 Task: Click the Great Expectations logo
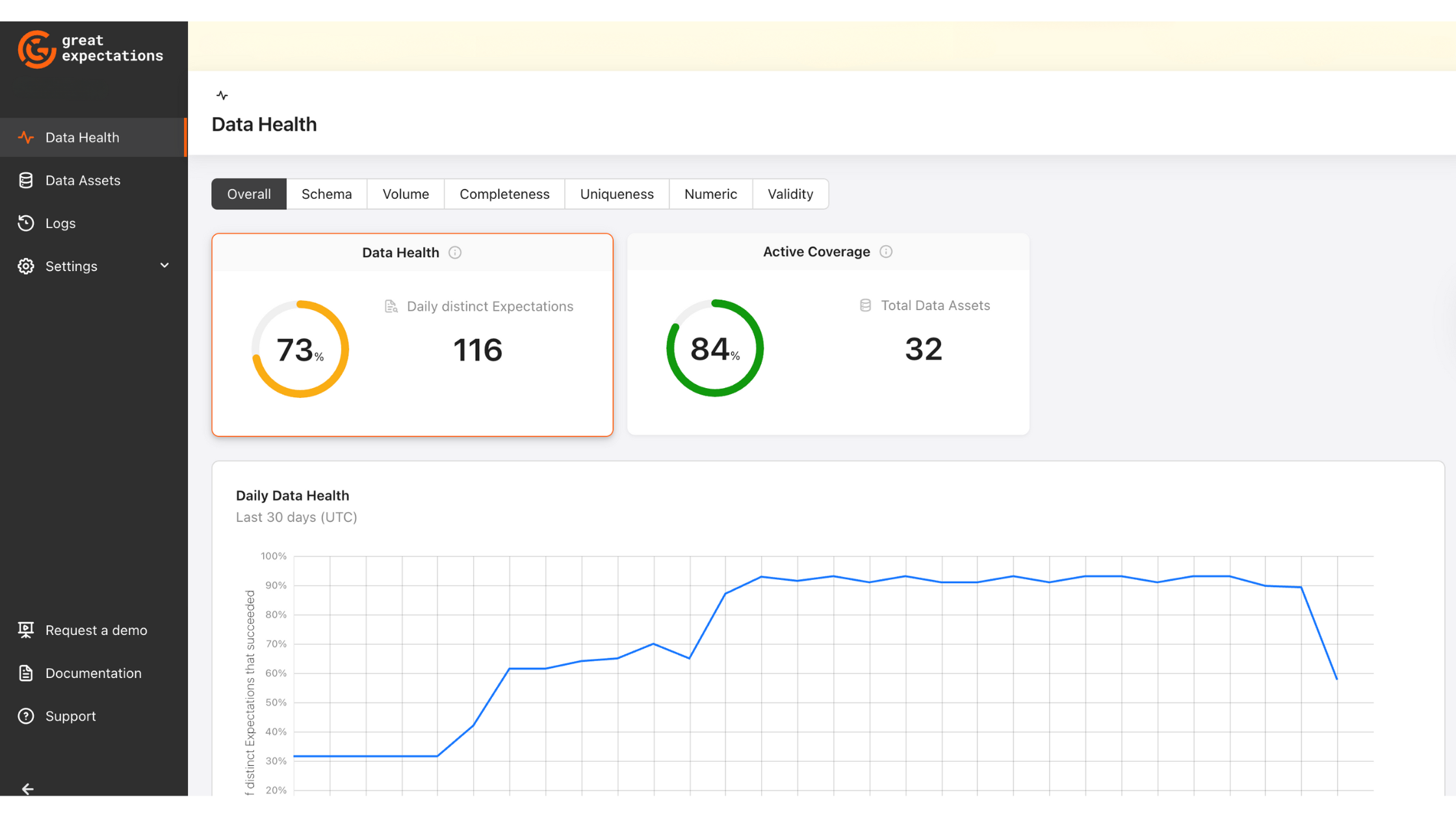click(90, 49)
